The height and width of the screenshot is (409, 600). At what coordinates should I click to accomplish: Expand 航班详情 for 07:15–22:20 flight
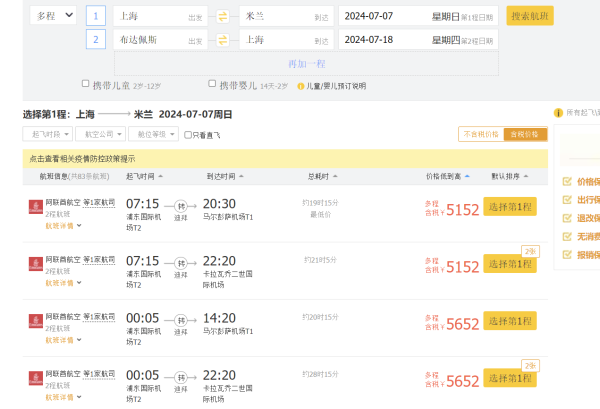tap(64, 283)
